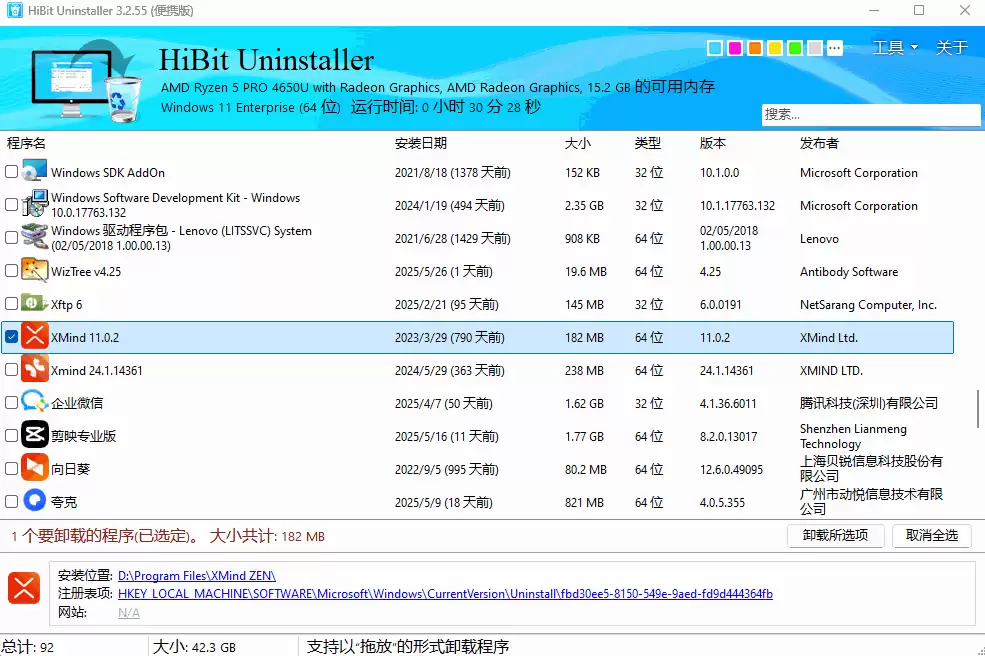Click the Xmind 24.1.14361 icon
The width and height of the screenshot is (985, 656).
pyautogui.click(x=35, y=369)
